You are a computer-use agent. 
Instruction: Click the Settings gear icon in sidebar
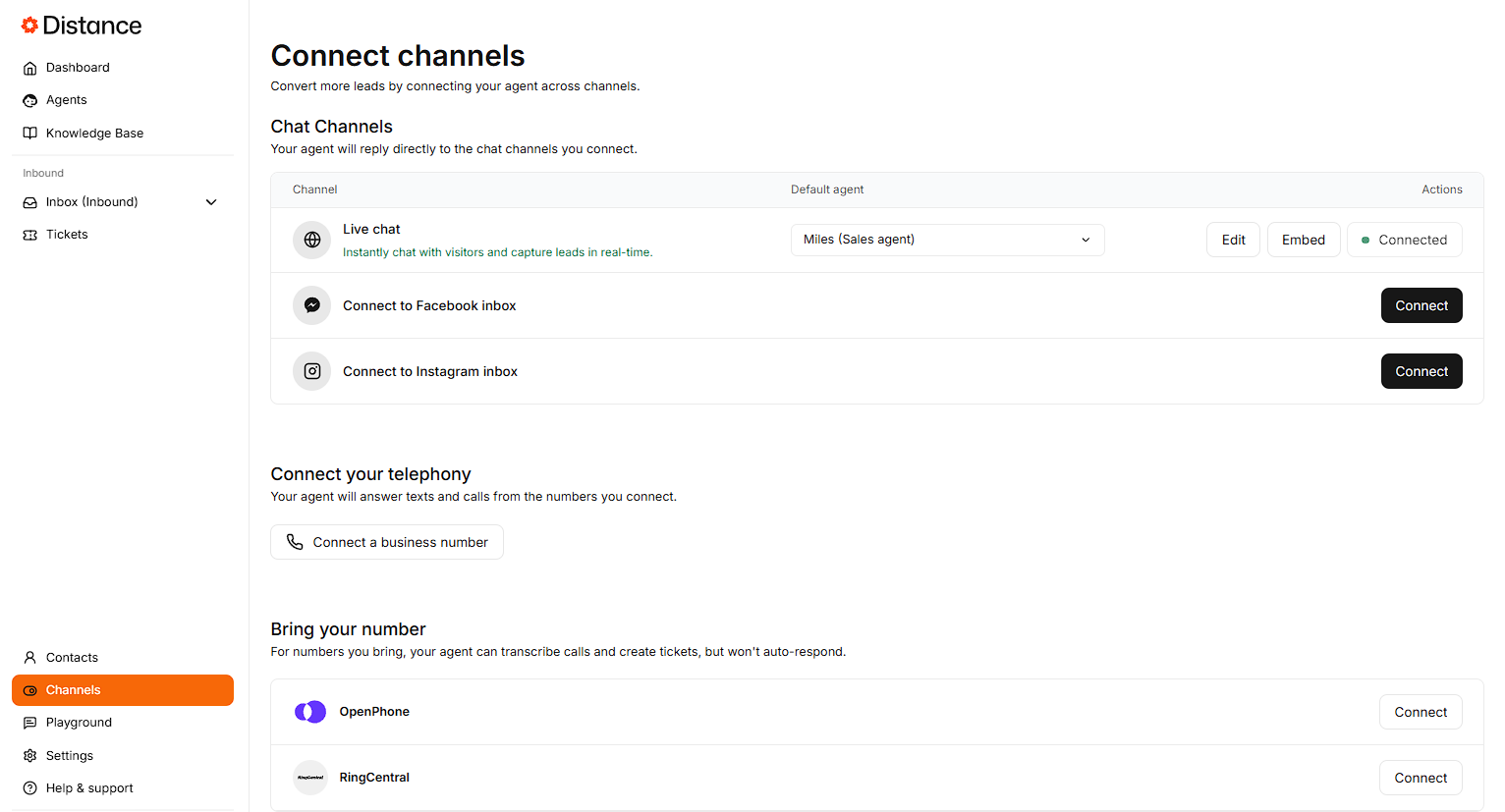pyautogui.click(x=30, y=756)
